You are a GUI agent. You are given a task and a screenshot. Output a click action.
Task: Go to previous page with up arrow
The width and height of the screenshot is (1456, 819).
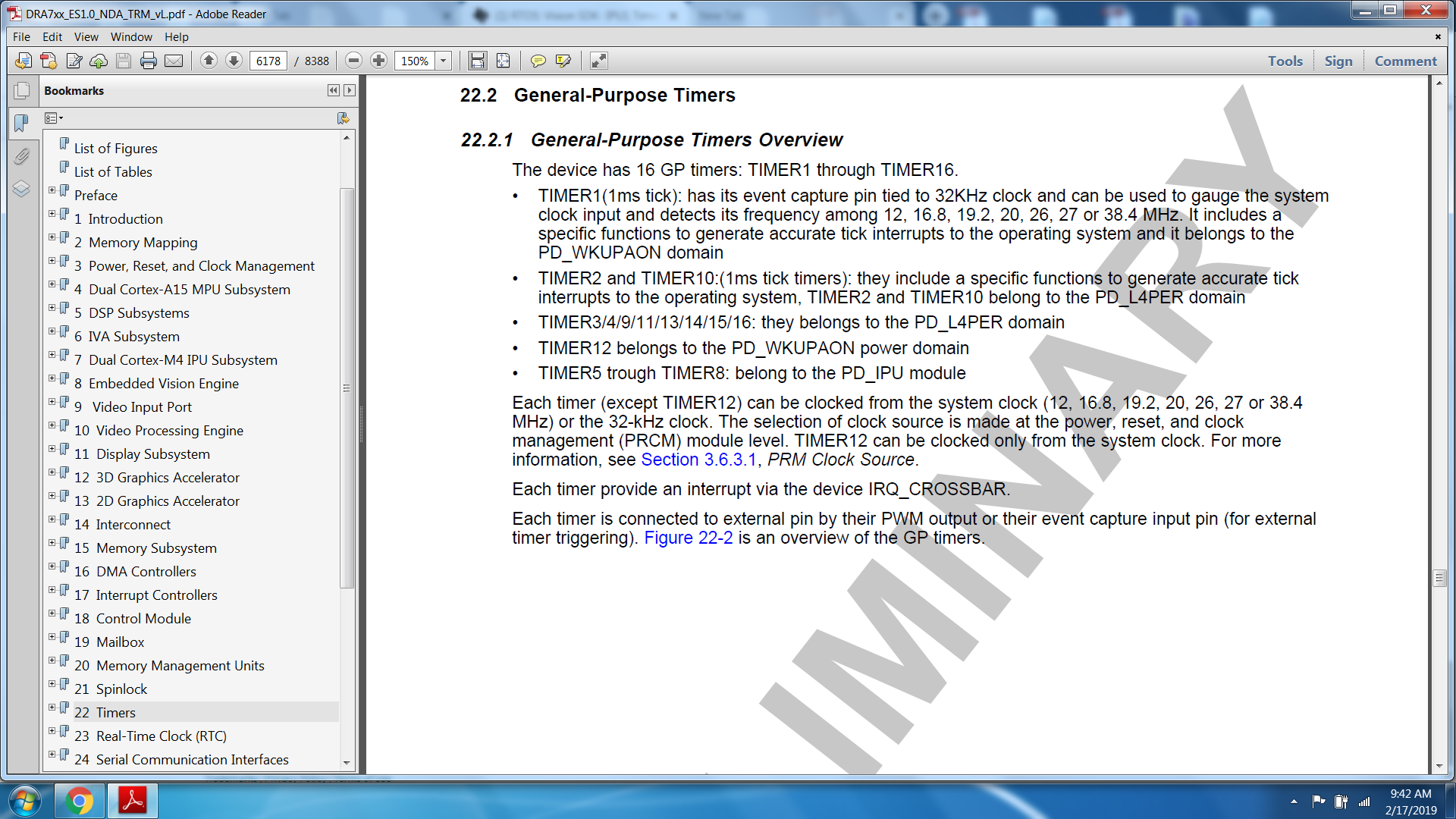coord(209,61)
